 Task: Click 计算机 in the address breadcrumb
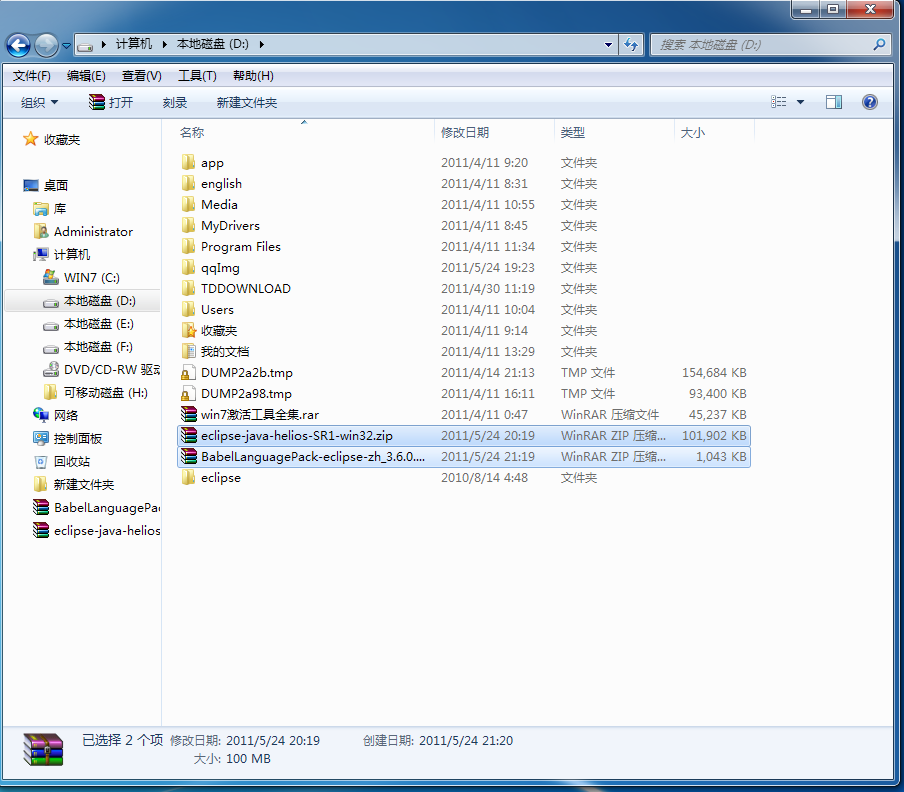pyautogui.click(x=134, y=44)
